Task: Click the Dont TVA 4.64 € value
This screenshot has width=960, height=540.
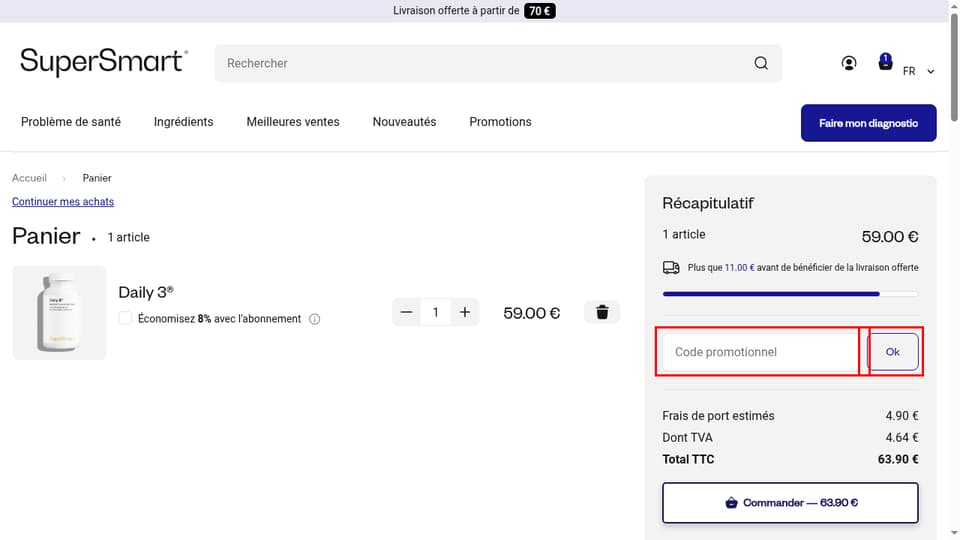Action: click(901, 438)
